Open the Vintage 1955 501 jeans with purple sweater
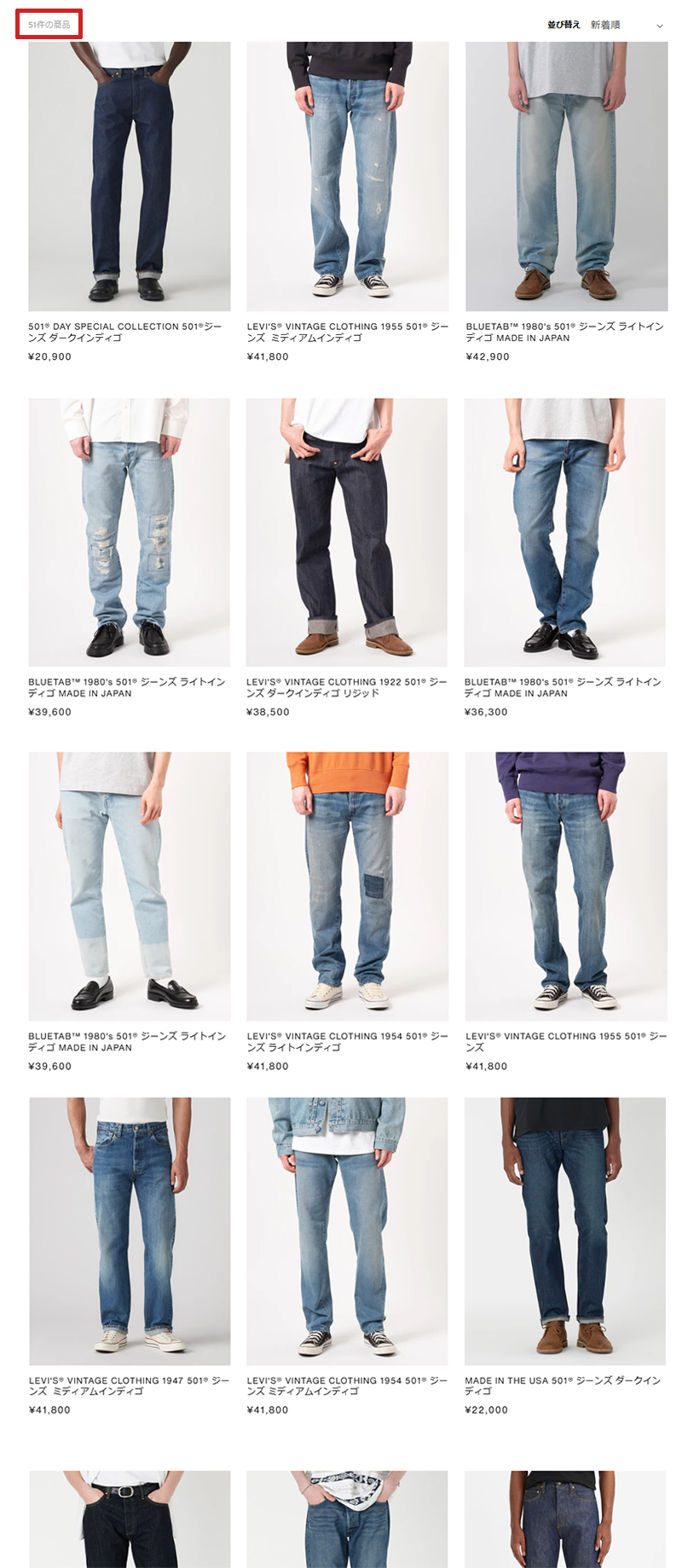 point(566,886)
